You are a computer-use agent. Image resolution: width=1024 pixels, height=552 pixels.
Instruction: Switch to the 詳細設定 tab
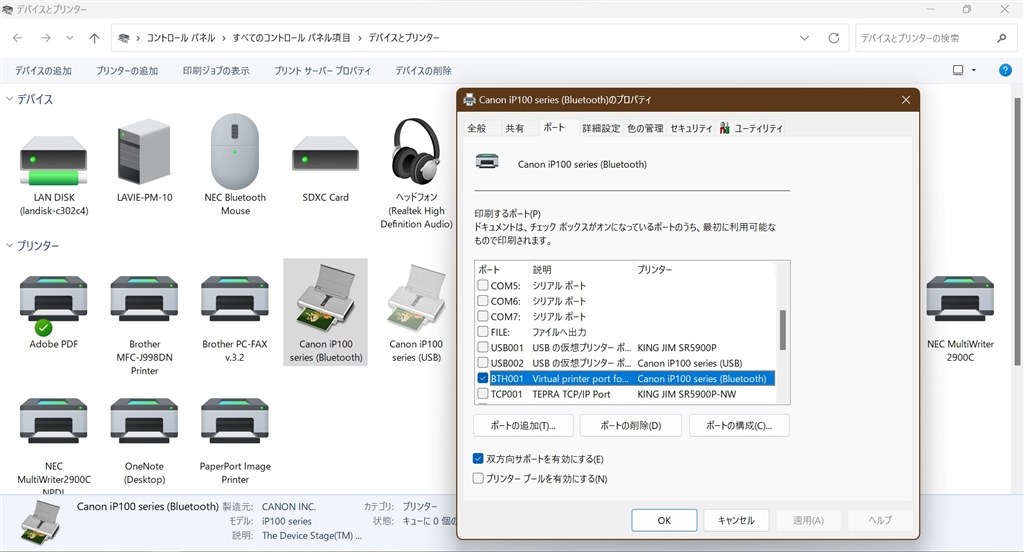point(601,128)
